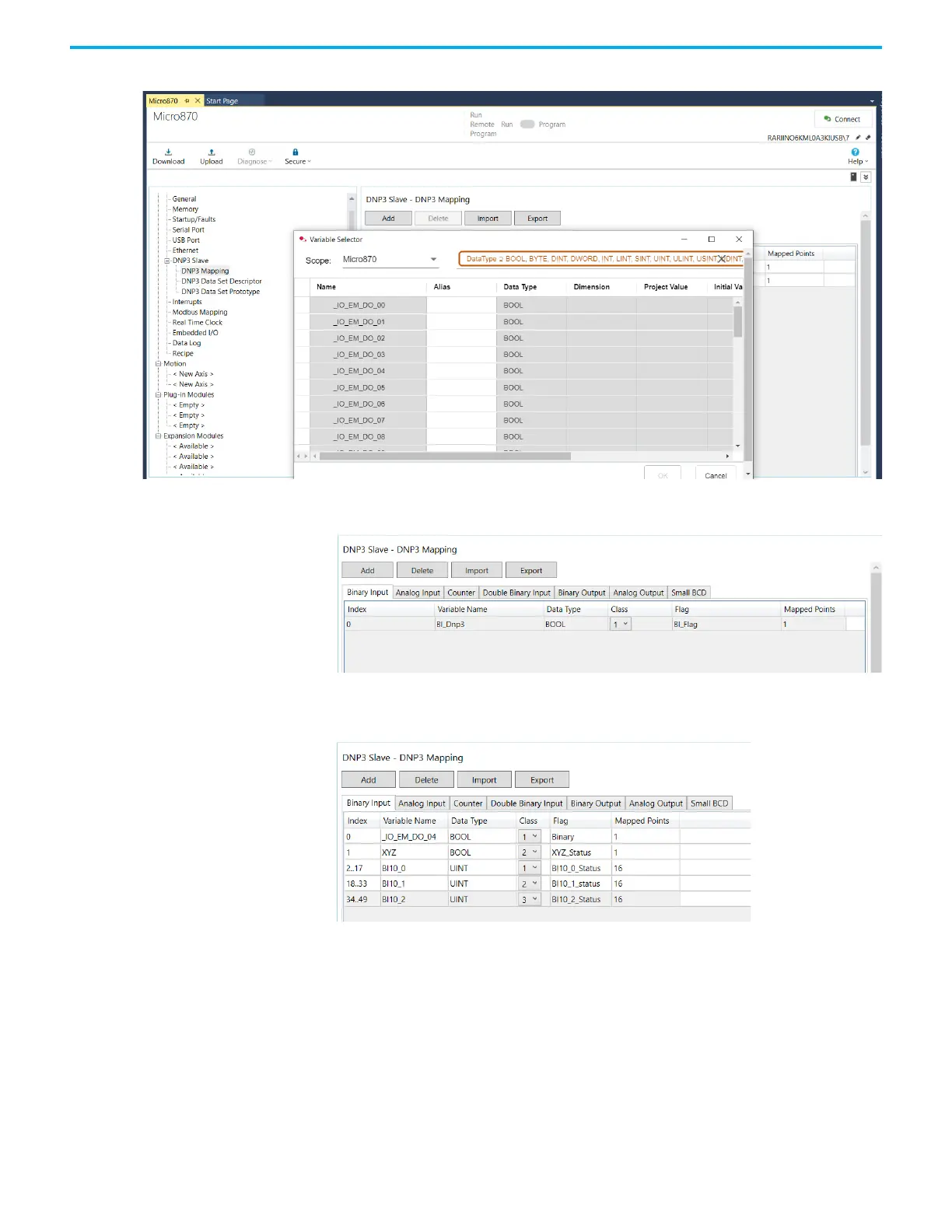The width and height of the screenshot is (952, 1232).
Task: Open the Class dropdown for the BI10_0 row
Action: (529, 868)
